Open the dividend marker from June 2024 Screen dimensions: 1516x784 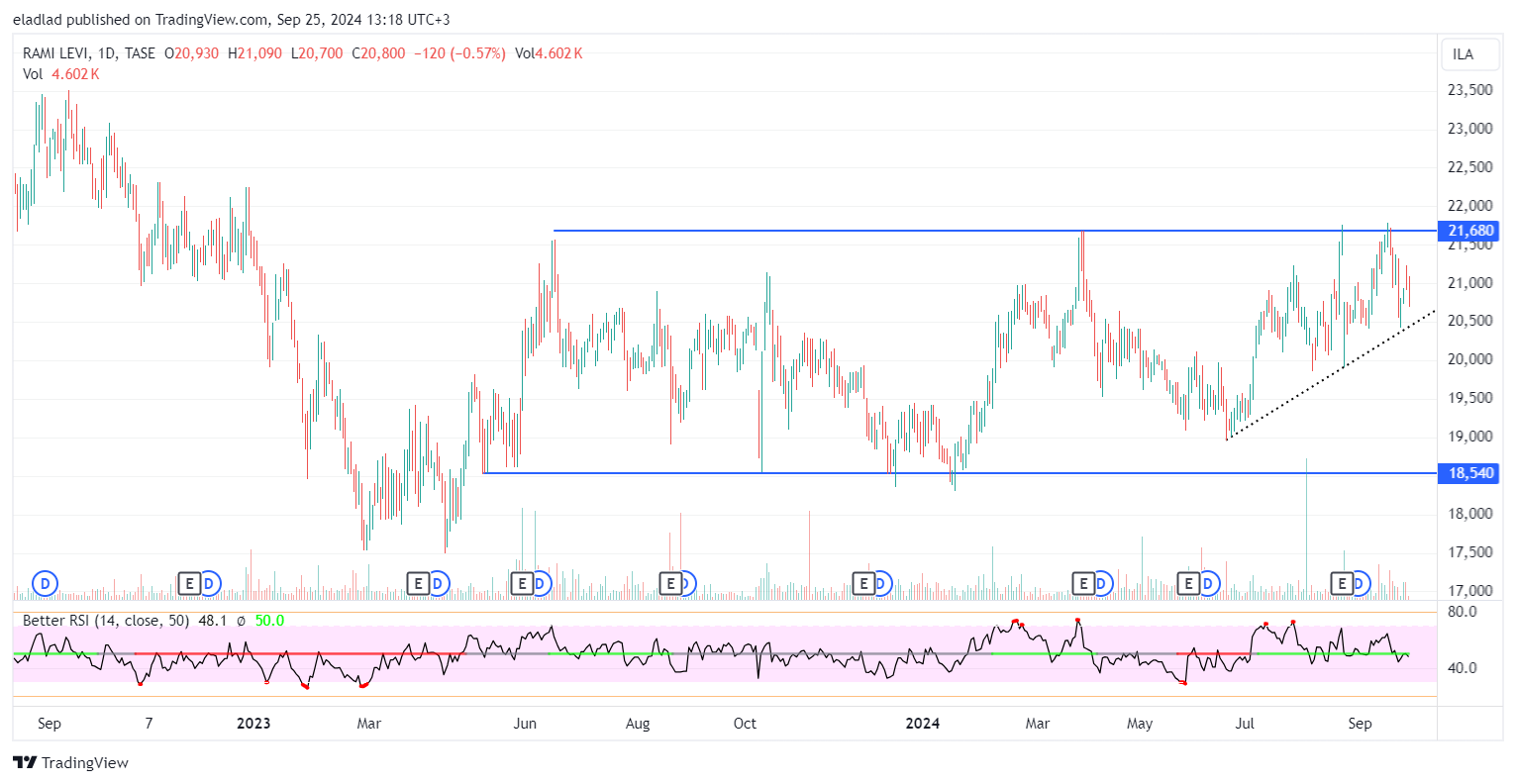click(x=1209, y=584)
